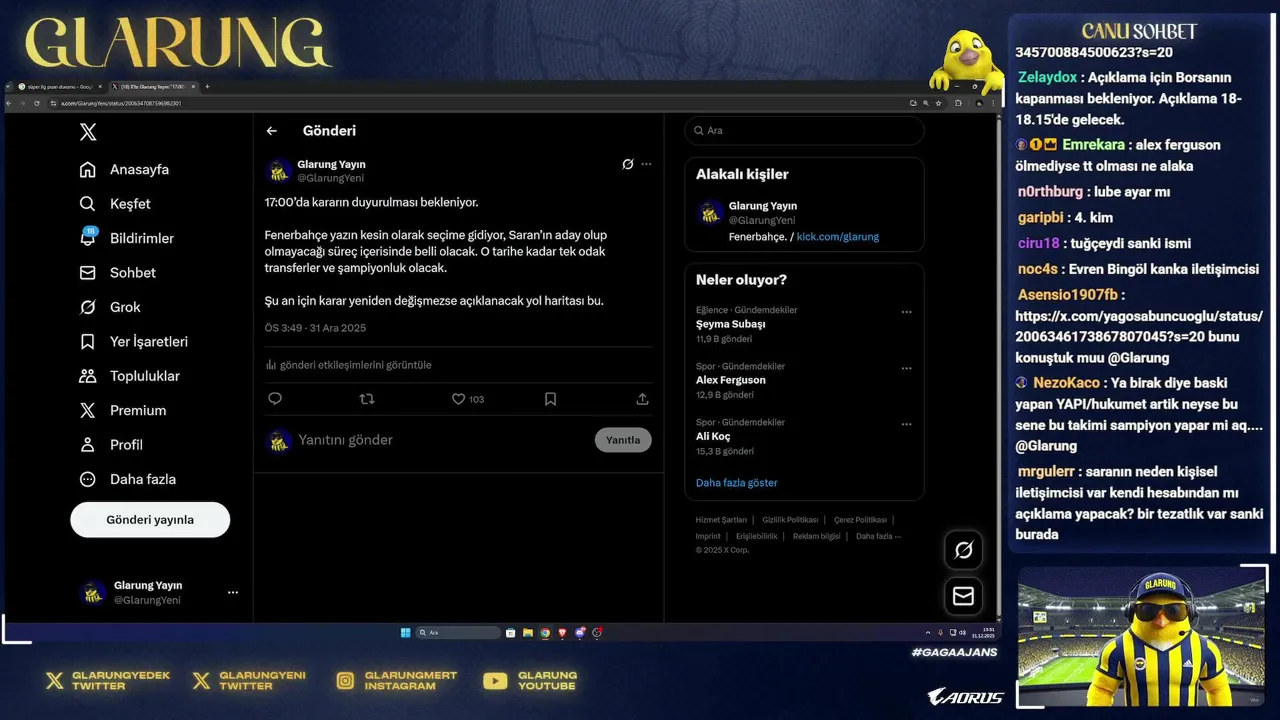
Task: Open Sohbet messages in the sidebar
Action: [117, 273]
